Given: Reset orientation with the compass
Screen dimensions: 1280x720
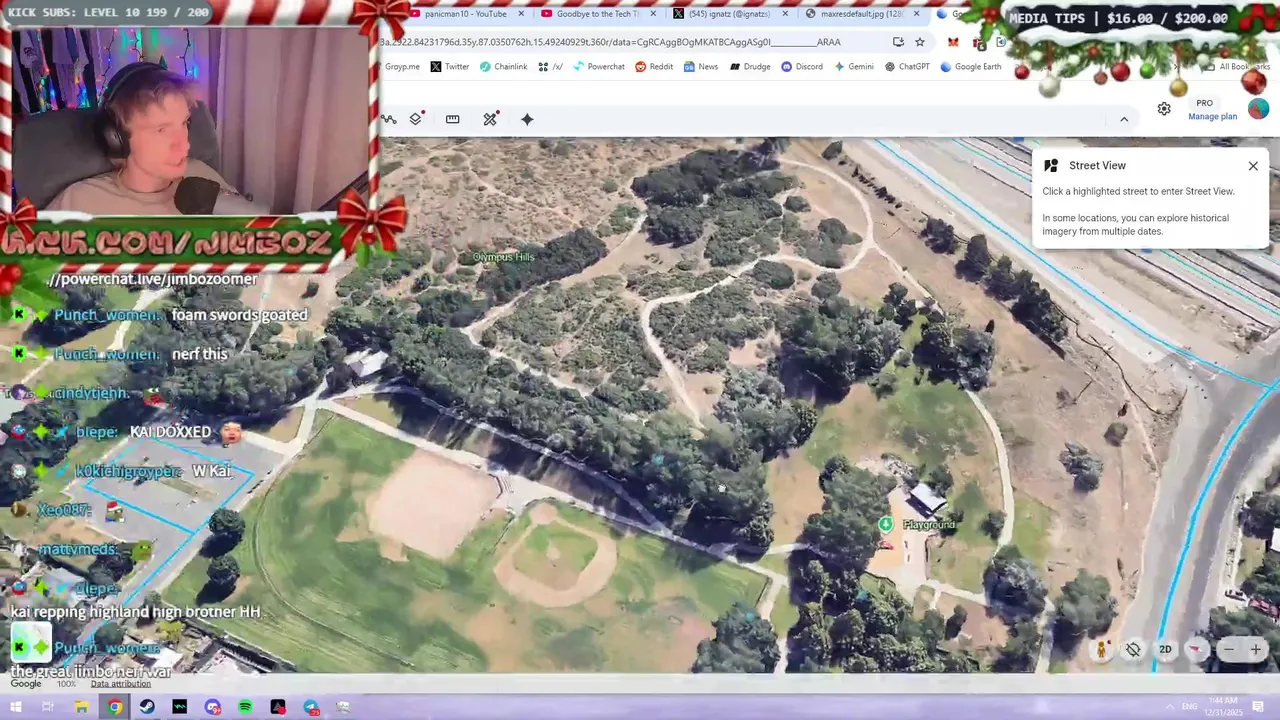Looking at the screenshot, I should tap(1196, 649).
